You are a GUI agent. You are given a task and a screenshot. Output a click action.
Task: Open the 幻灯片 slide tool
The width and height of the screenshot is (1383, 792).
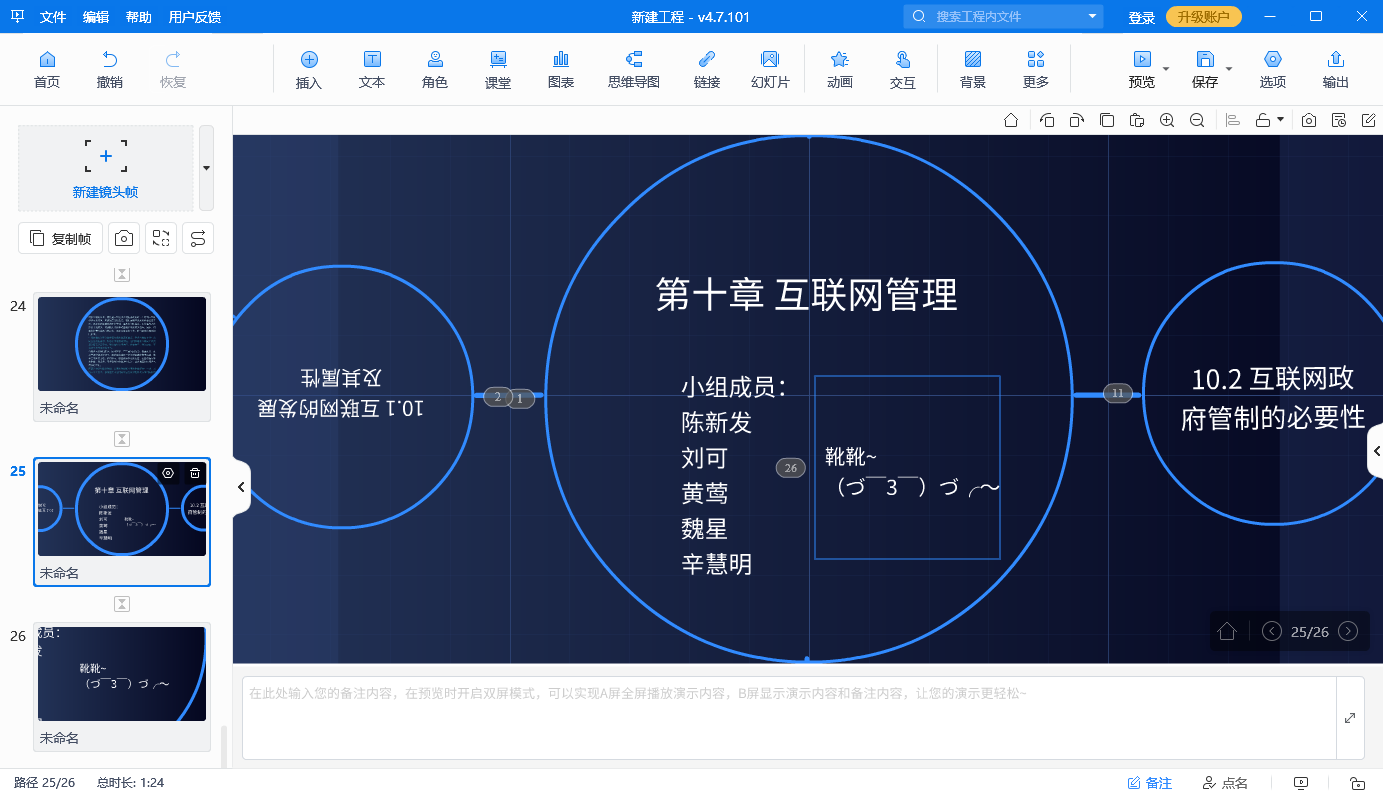[770, 69]
